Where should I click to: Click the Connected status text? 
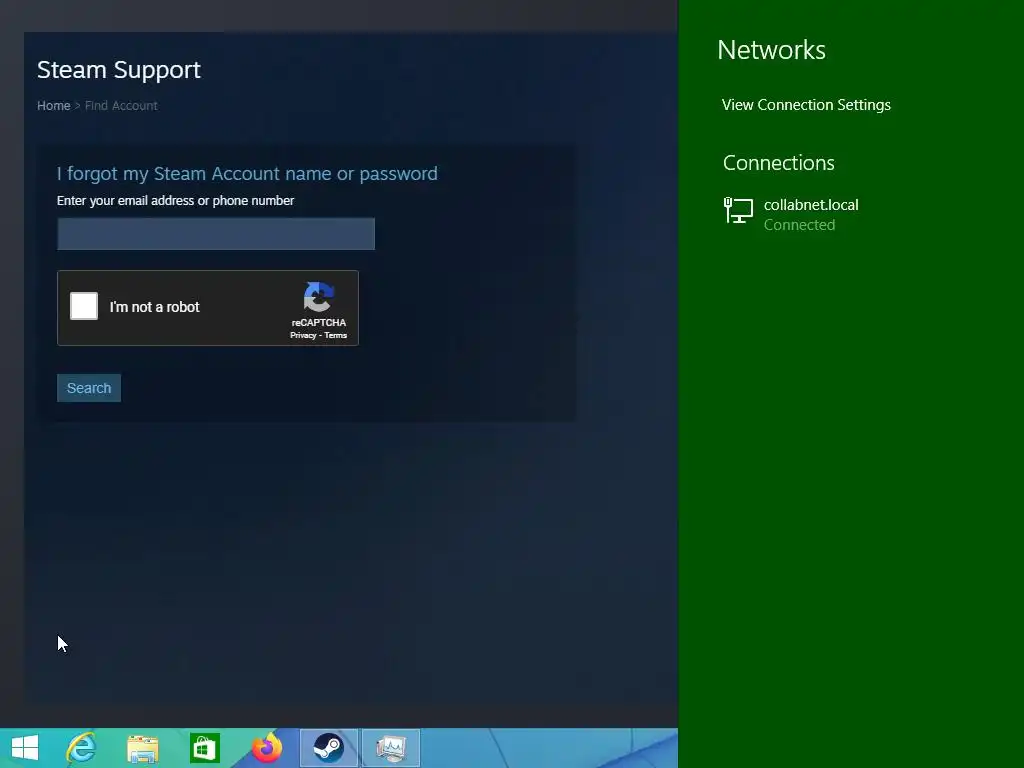(799, 225)
